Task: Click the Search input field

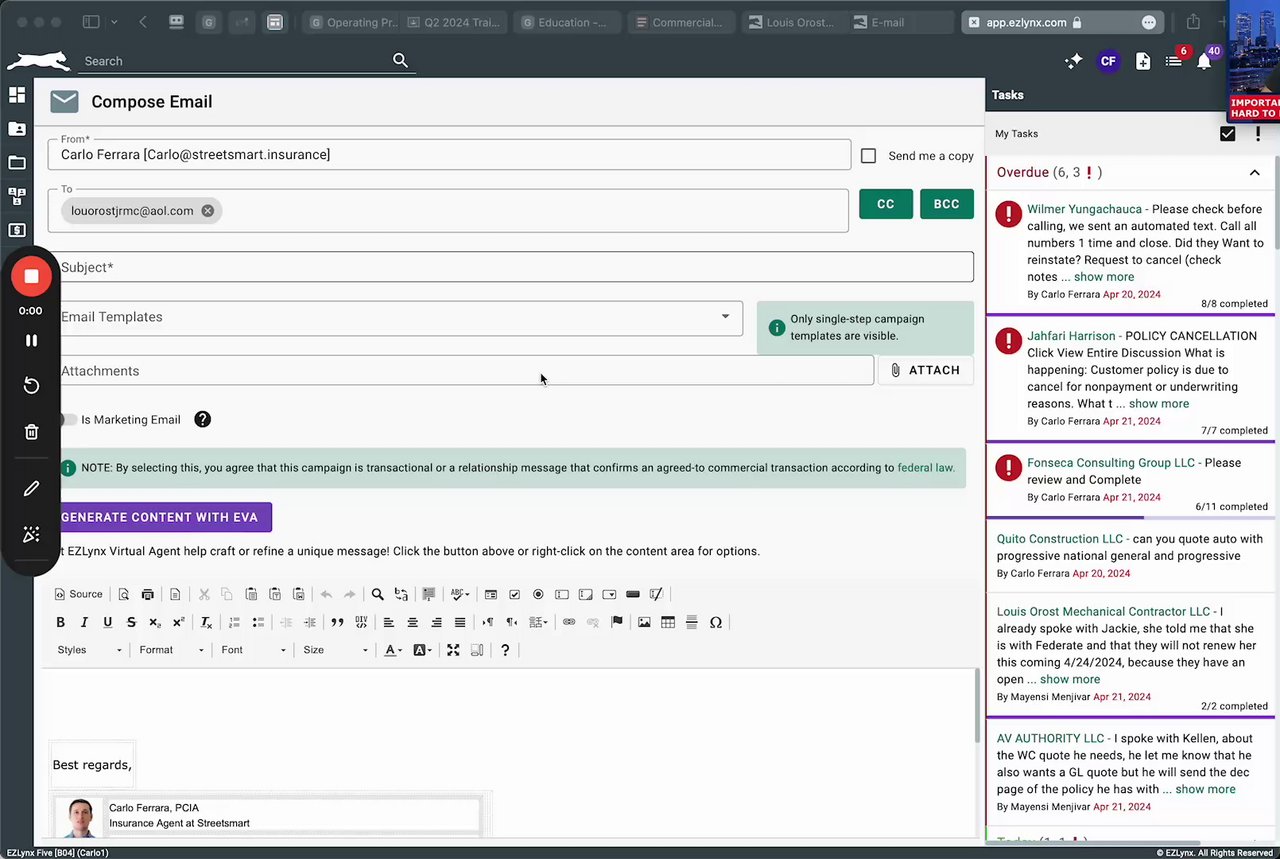Action: 235,61
